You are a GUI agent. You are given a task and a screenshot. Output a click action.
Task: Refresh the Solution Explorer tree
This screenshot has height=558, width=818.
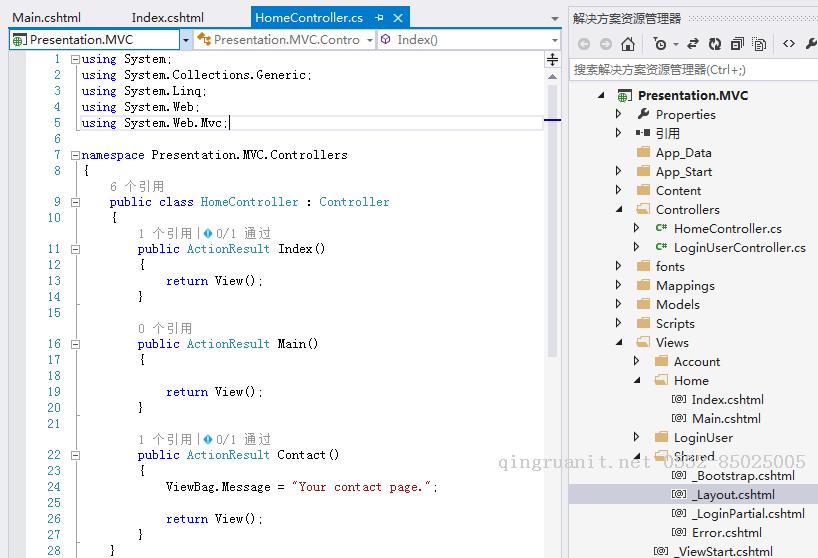click(x=715, y=44)
